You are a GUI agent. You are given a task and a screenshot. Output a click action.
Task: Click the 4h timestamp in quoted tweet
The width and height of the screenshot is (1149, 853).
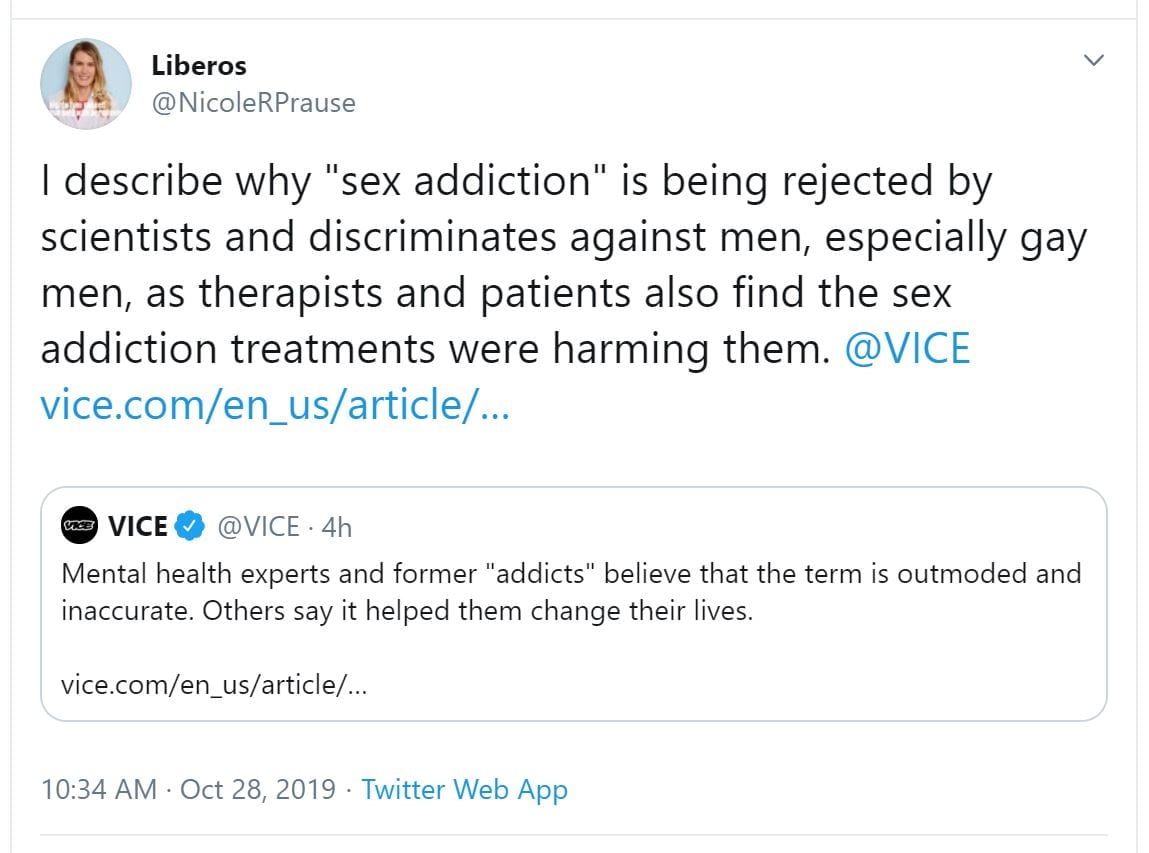coord(337,527)
